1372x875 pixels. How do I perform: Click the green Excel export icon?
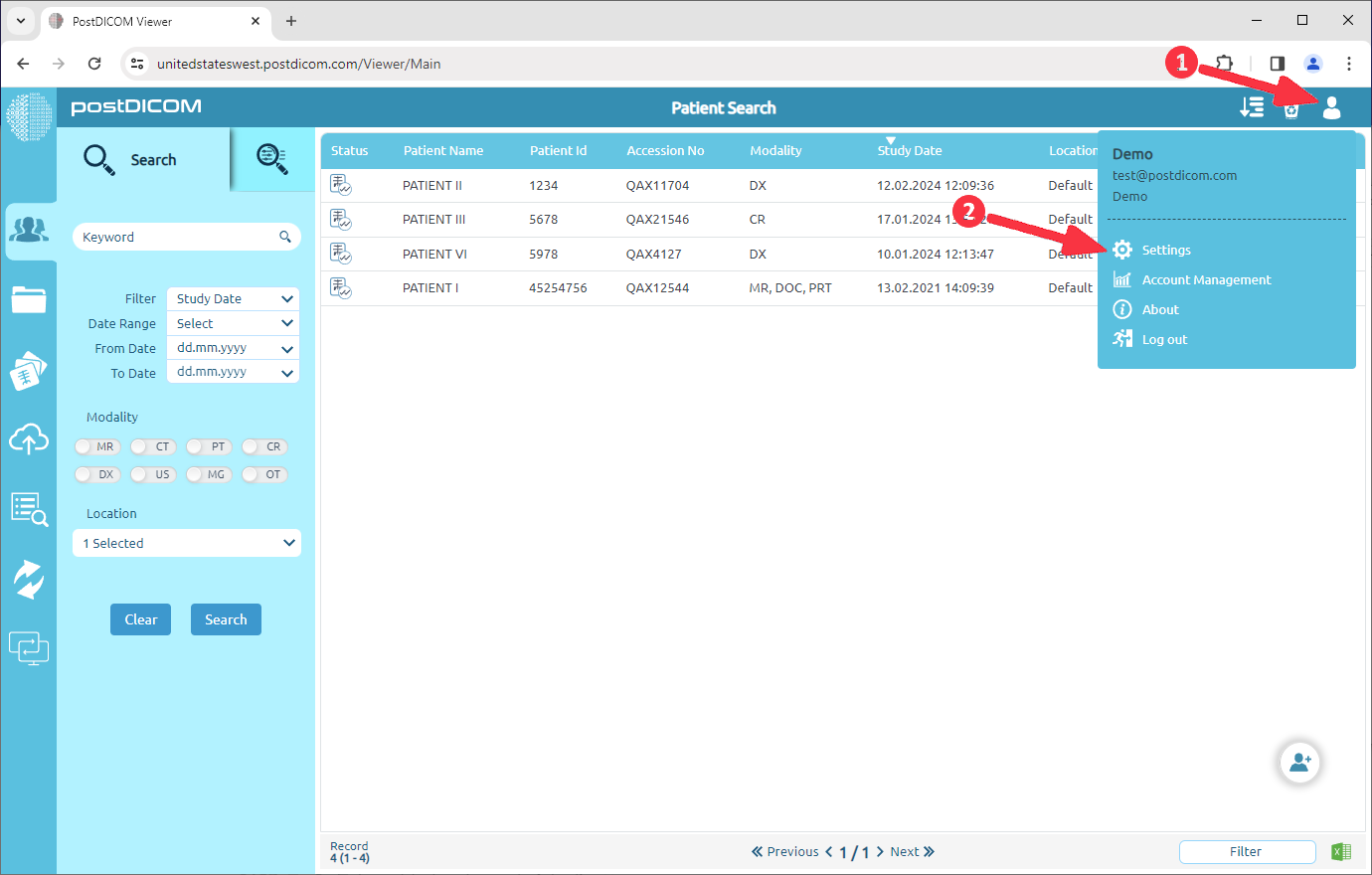[1341, 851]
